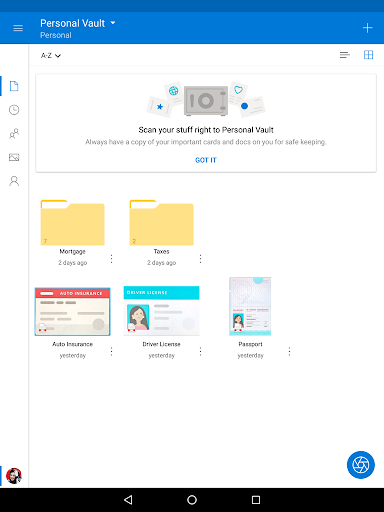Expand the A-Z sort dropdown
The image size is (384, 512).
click(x=51, y=55)
